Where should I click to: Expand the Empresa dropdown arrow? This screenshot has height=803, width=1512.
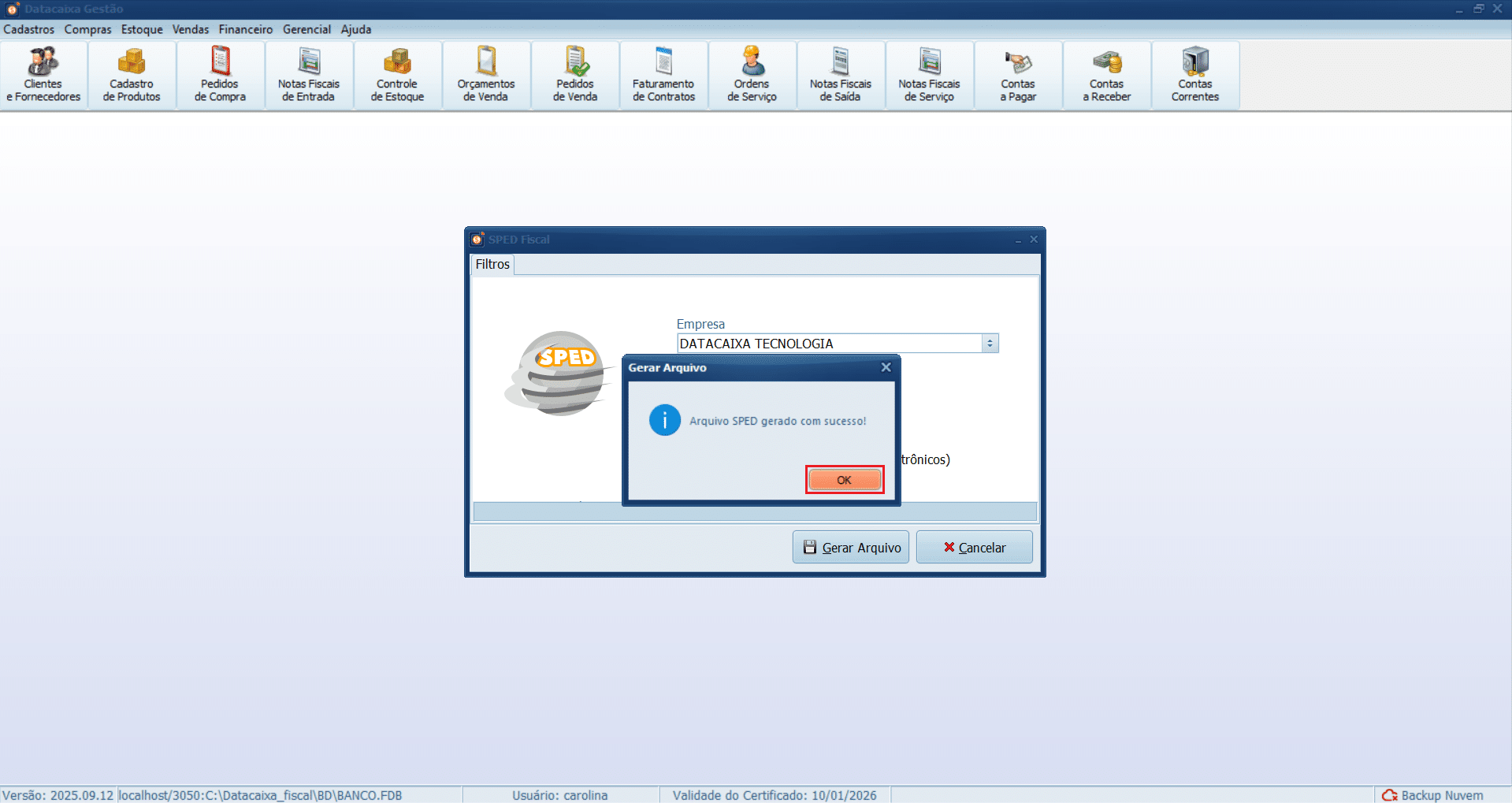pyautogui.click(x=990, y=344)
